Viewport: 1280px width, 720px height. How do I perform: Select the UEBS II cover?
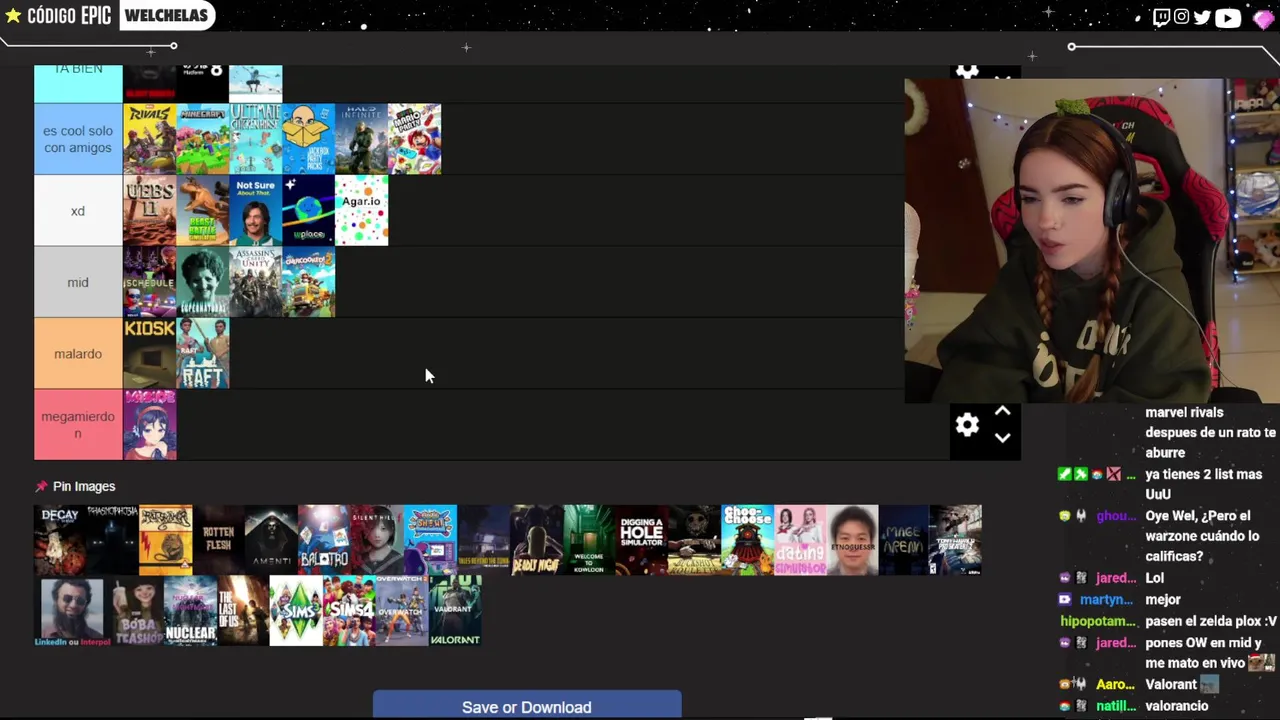coord(149,211)
